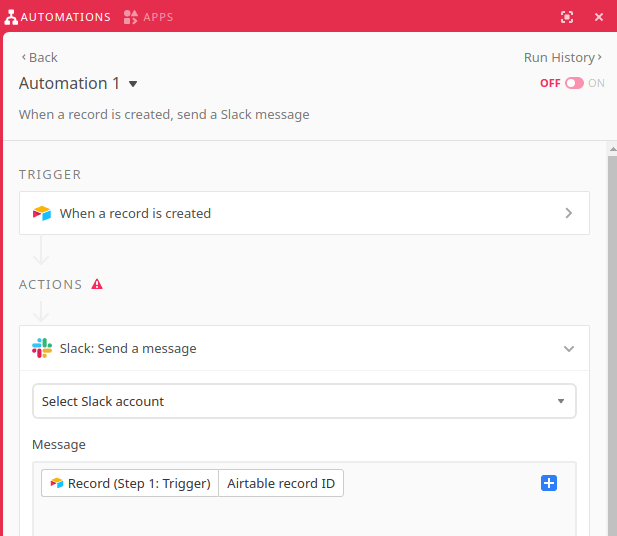This screenshot has width=617, height=536.
Task: Toggle the automation OFF/ON switch
Action: [574, 83]
